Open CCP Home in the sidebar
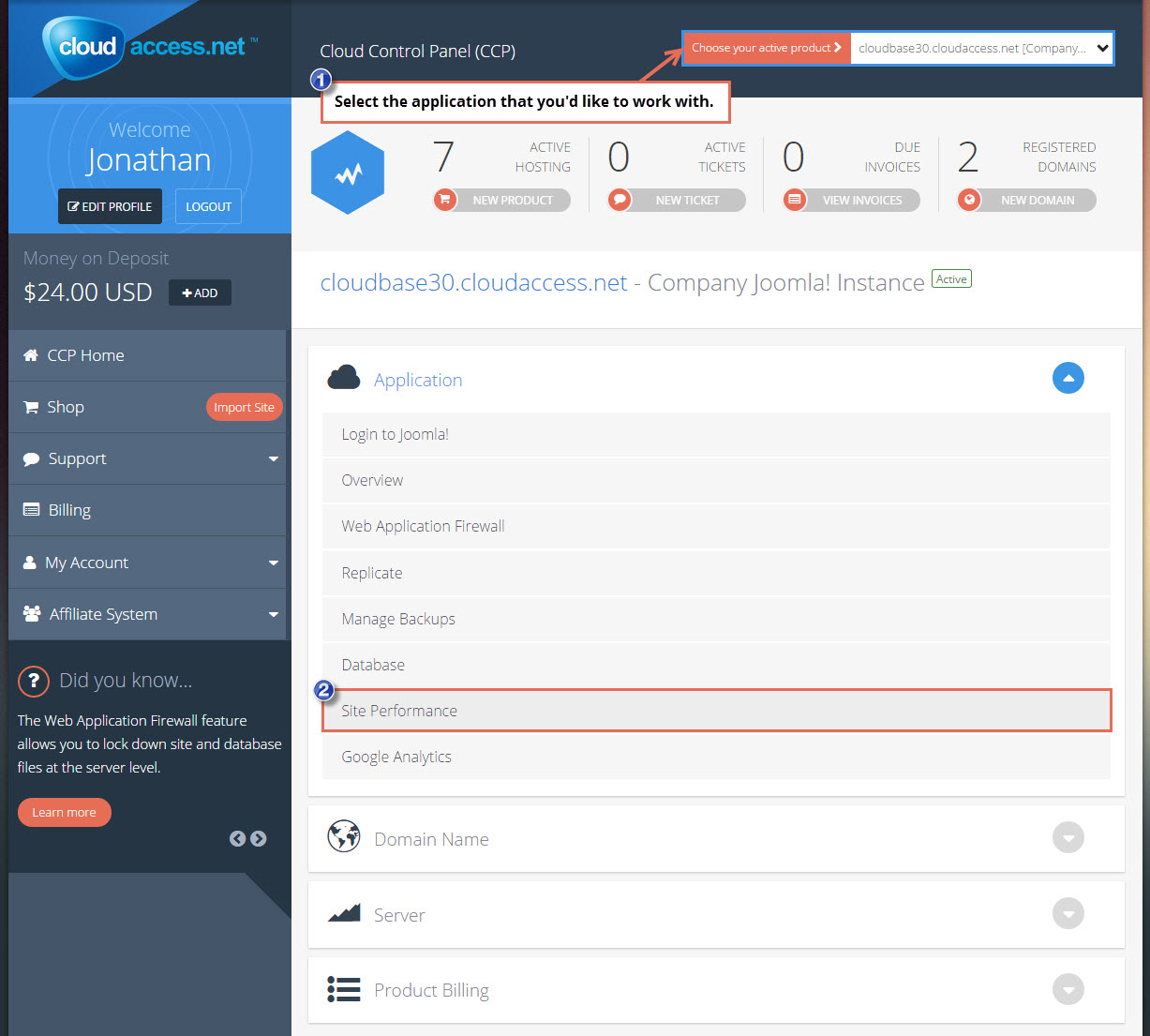The image size is (1150, 1036). click(147, 355)
